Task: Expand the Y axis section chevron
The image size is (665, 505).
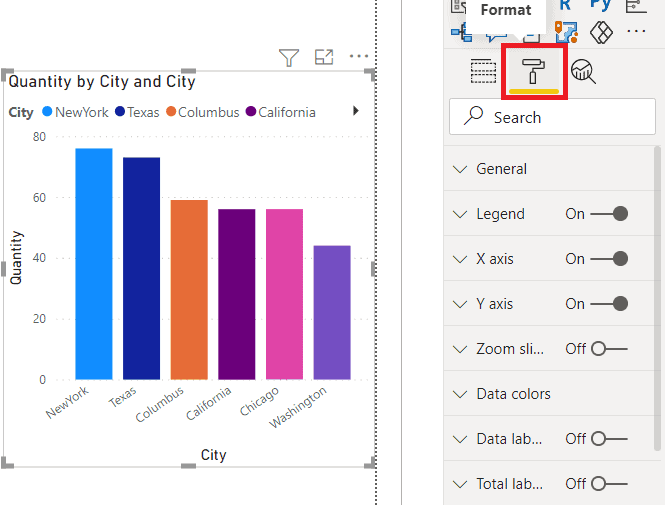Action: 460,304
